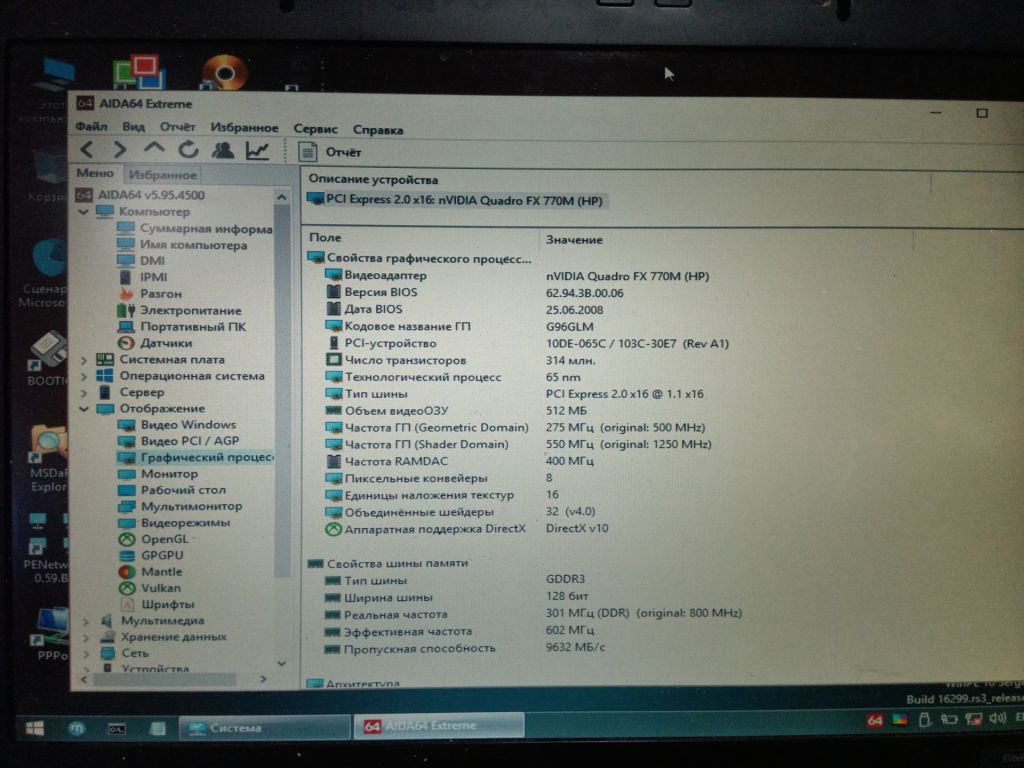Screen dimensions: 1024x768
Task: Open the Отчёт menu in menu bar
Action: (178, 127)
